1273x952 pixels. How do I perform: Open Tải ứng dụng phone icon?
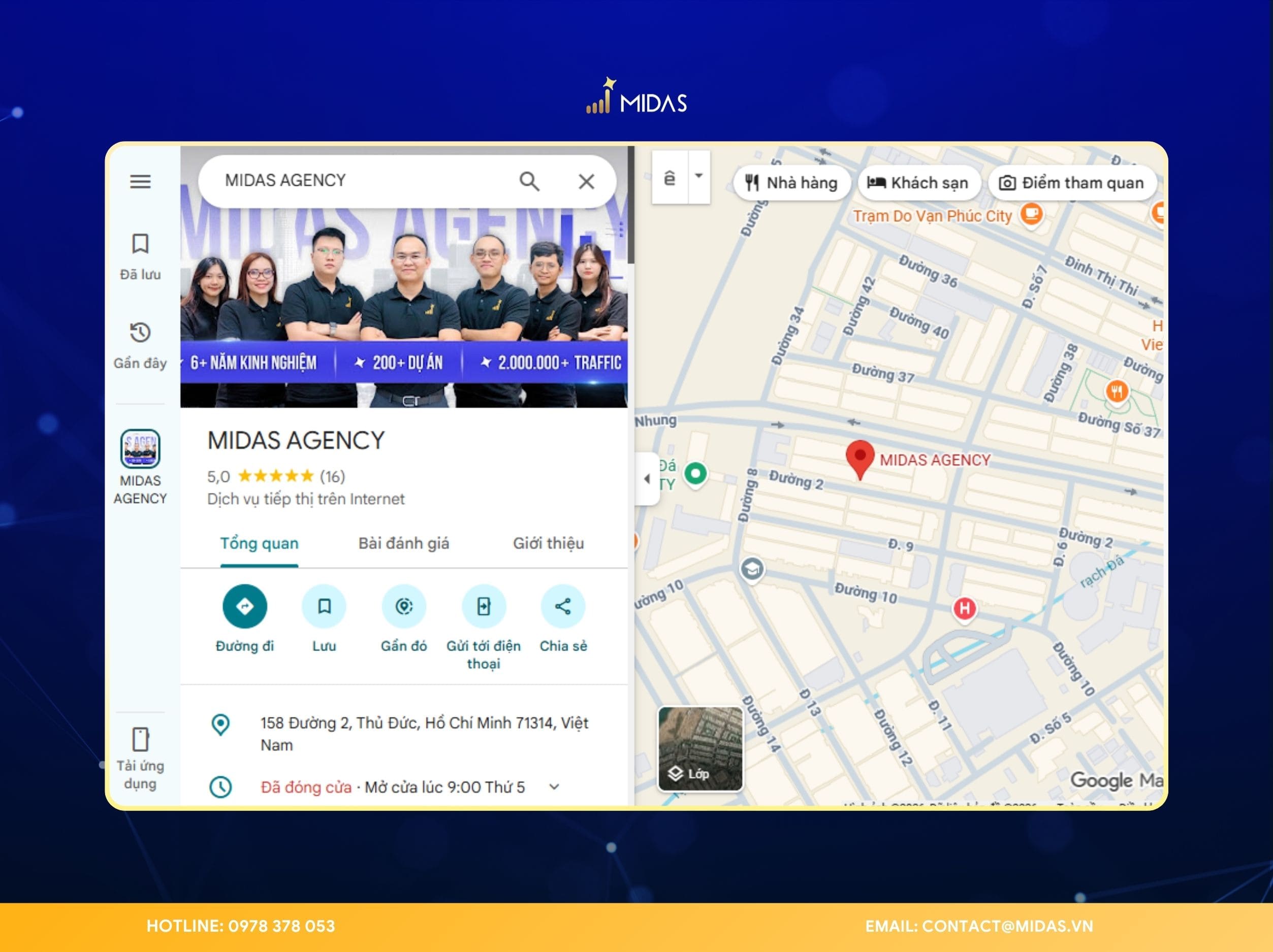click(140, 740)
